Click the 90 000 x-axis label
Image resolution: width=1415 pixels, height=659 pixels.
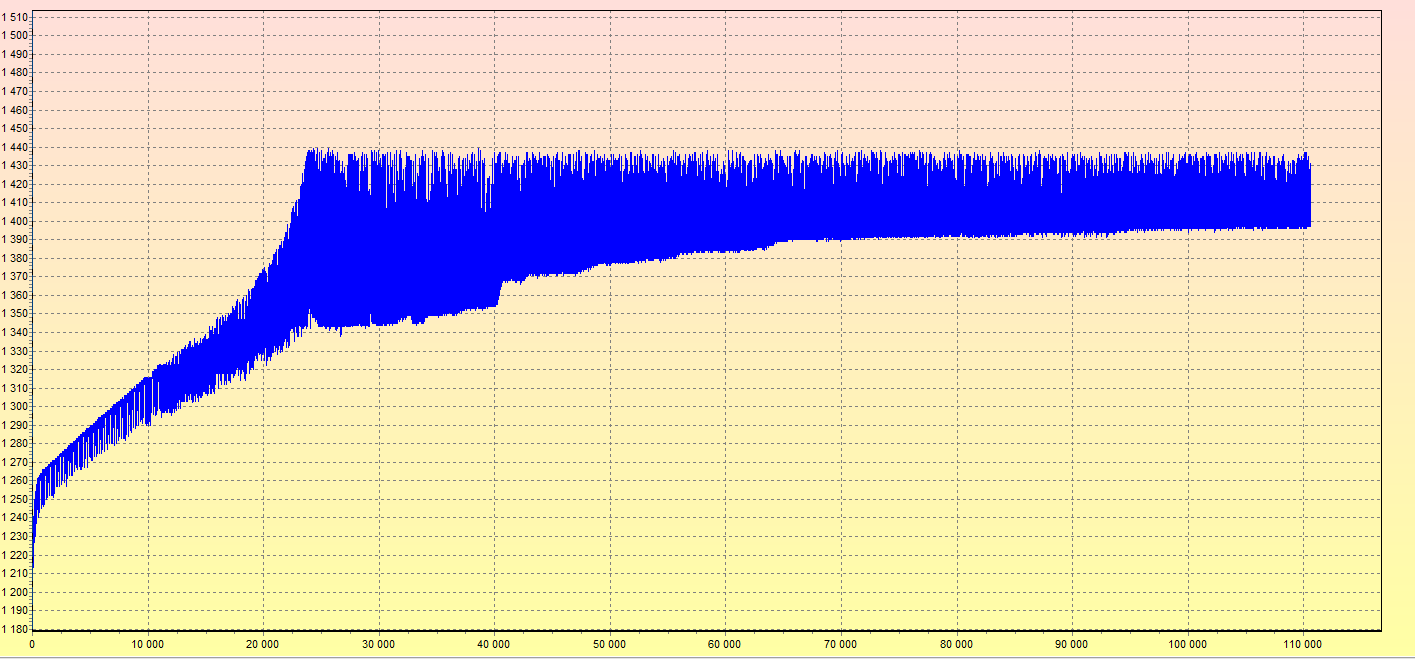[x=1072, y=644]
